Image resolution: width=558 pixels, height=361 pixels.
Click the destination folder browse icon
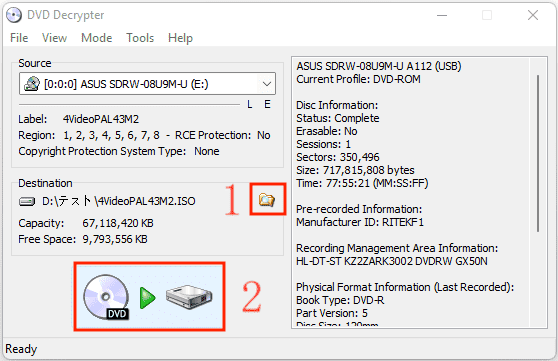point(267,200)
